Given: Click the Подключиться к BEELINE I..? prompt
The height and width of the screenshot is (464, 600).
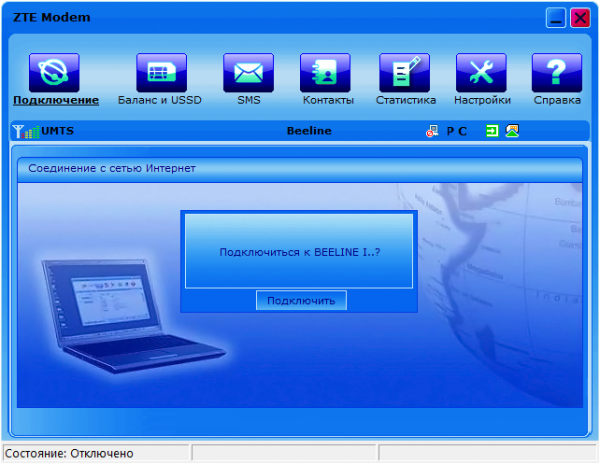Looking at the screenshot, I should [300, 252].
